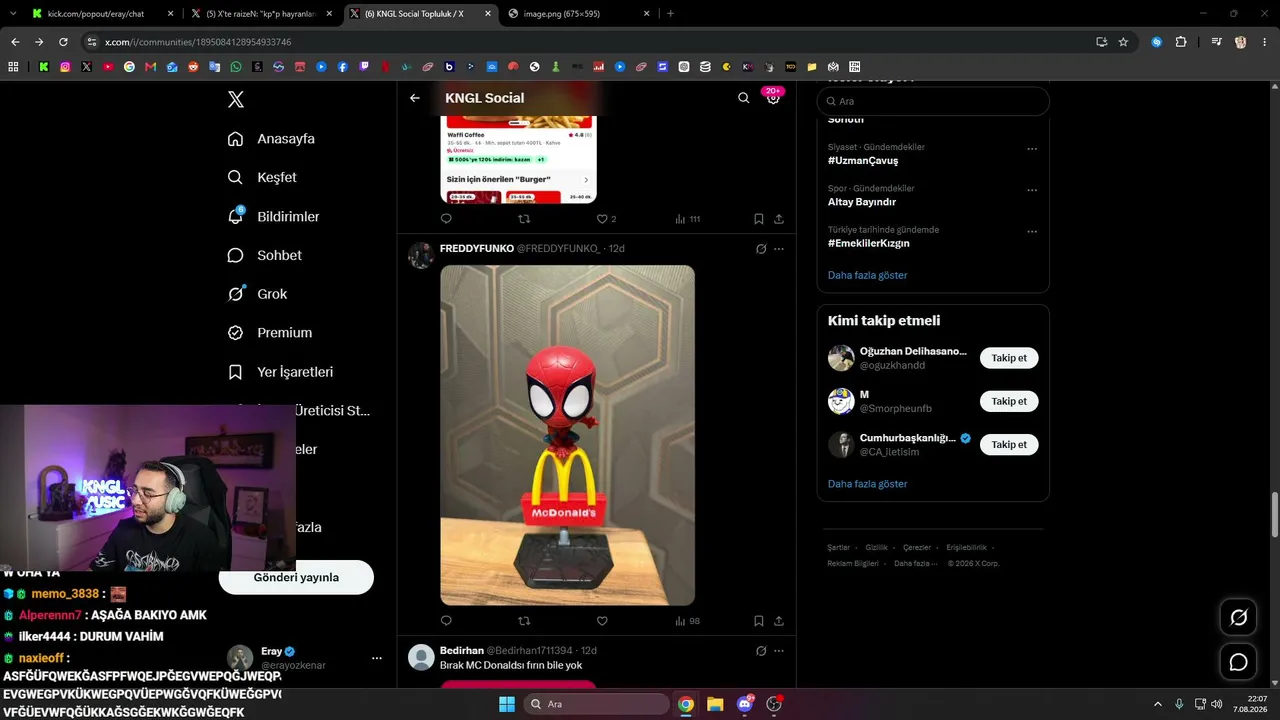
Task: Open FREDDYFUNKO's profile avatar
Action: click(x=421, y=255)
